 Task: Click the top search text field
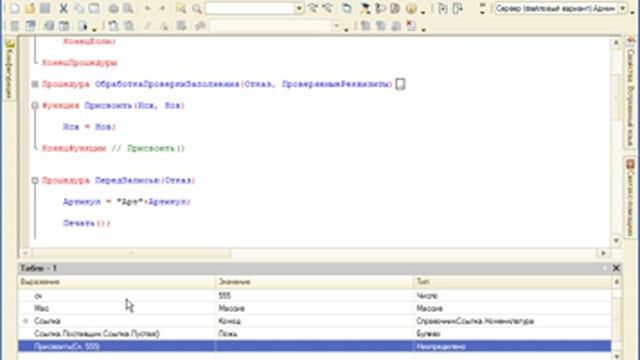tap(250, 8)
